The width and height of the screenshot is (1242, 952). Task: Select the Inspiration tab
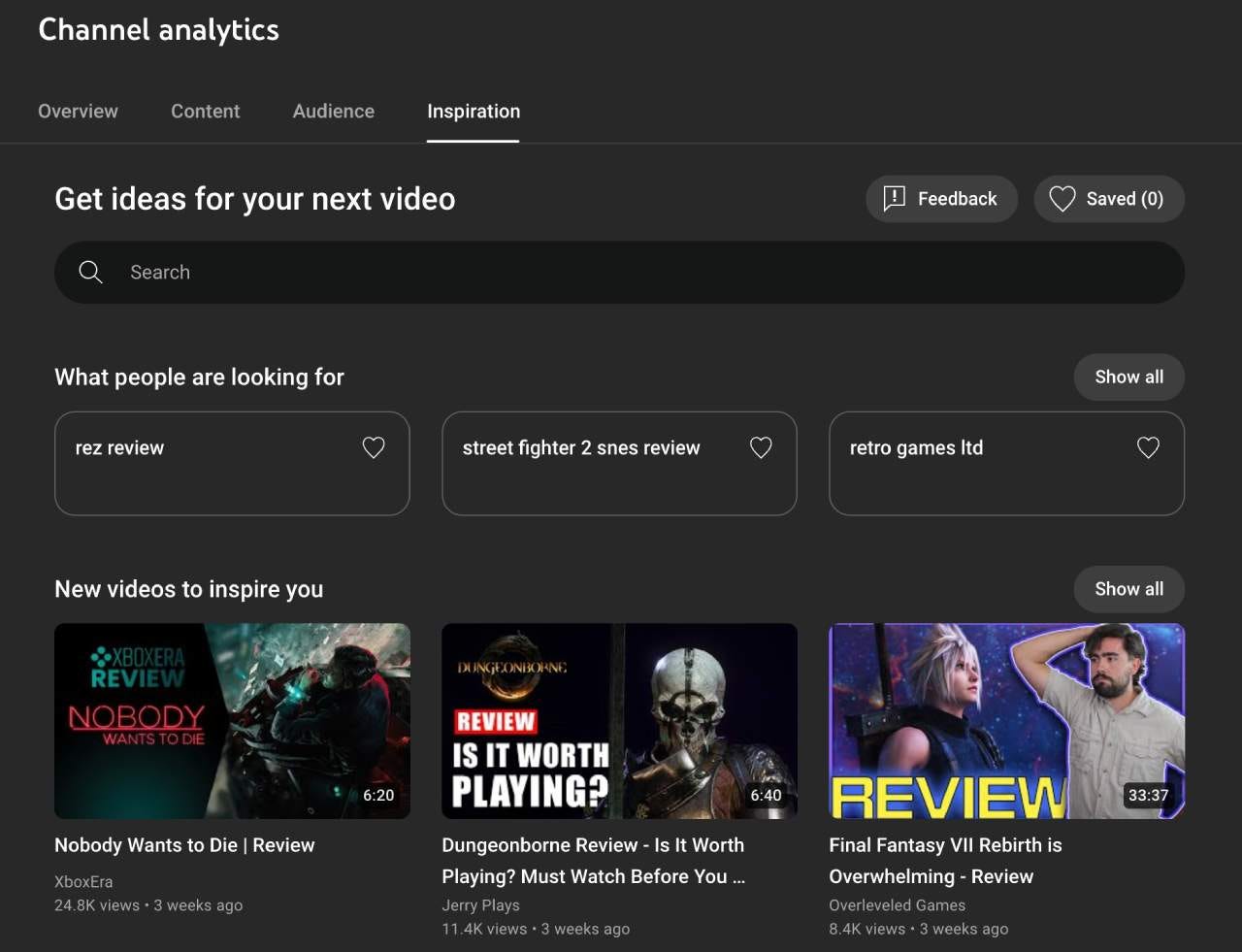tap(474, 112)
